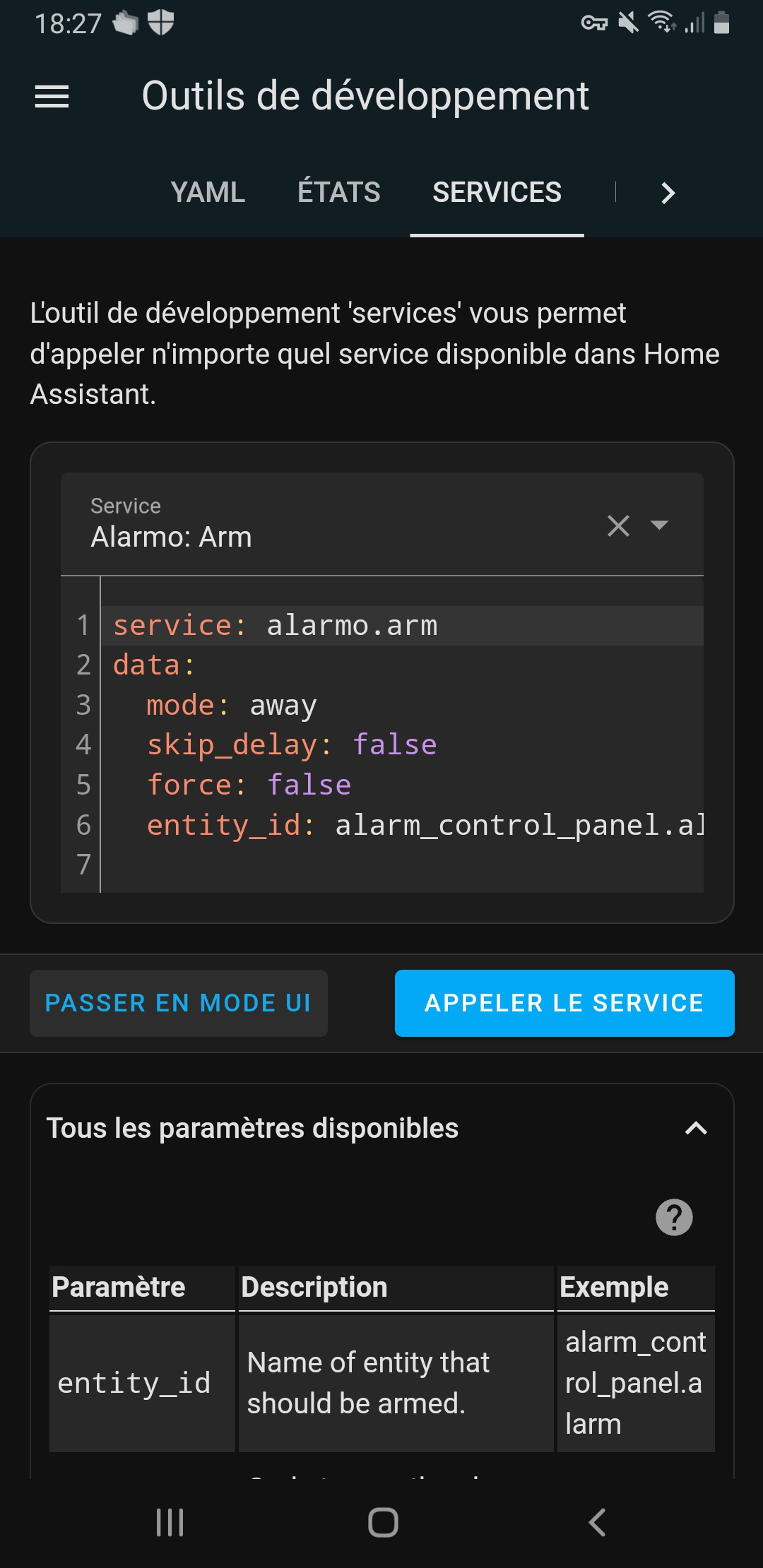Image resolution: width=763 pixels, height=1568 pixels.
Task: Click the entity_id line in YAML editor
Action: 403,825
